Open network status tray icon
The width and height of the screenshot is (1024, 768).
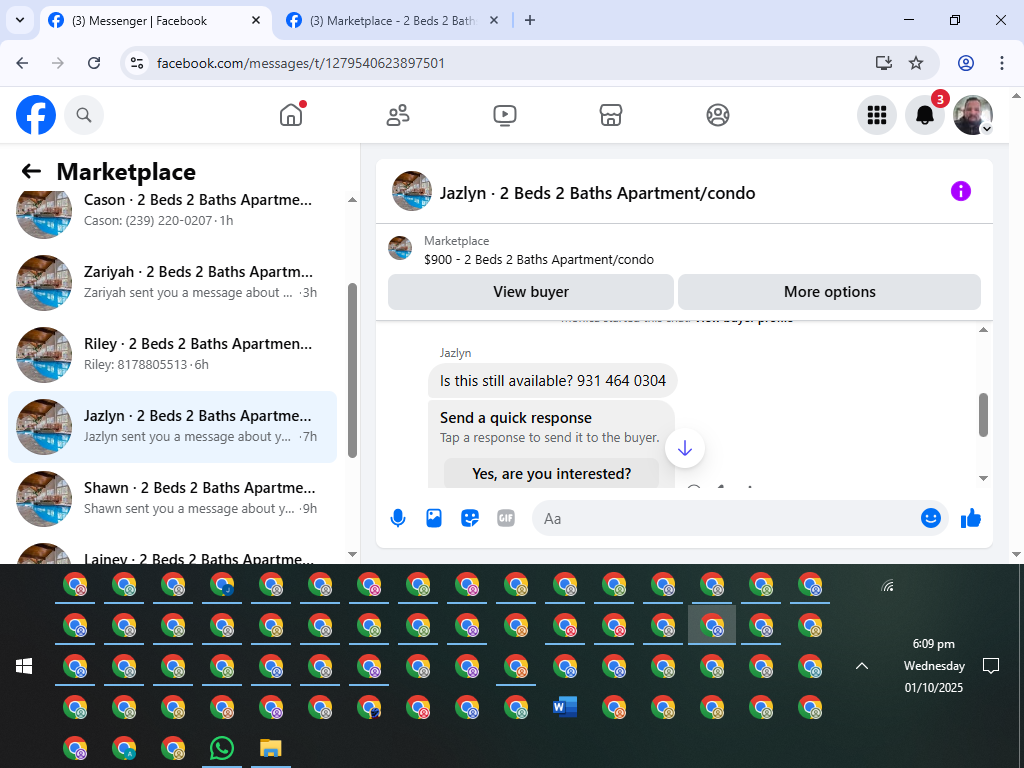coord(887,586)
